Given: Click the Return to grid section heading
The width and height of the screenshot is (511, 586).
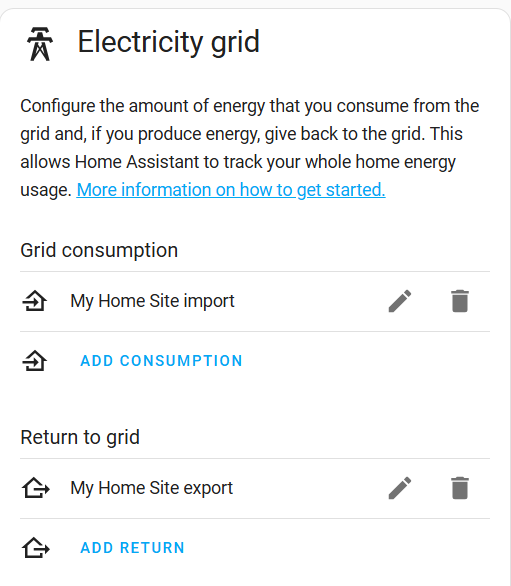Looking at the screenshot, I should coord(80,437).
